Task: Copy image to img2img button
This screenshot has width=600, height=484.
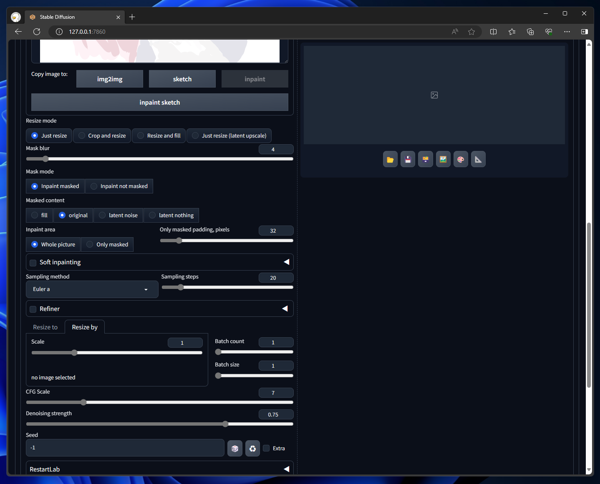Action: 109,79
